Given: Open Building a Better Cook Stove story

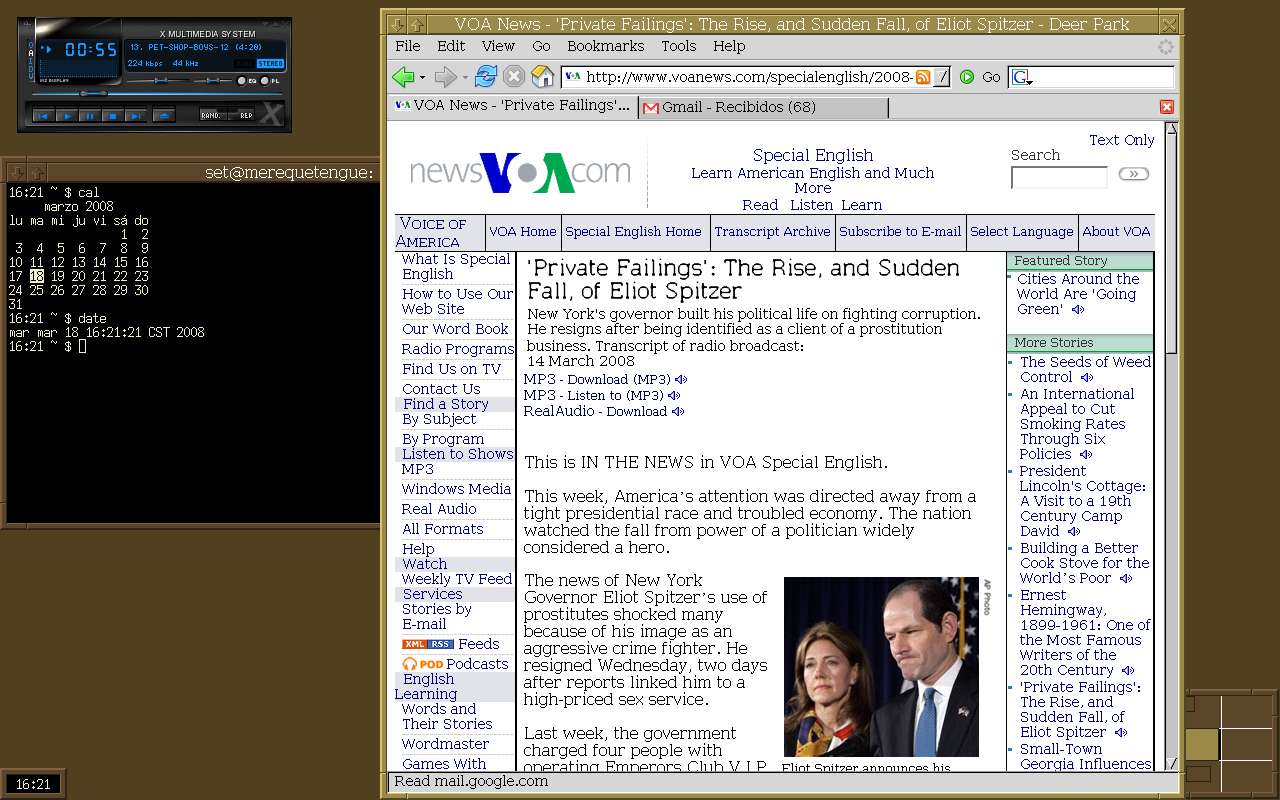Looking at the screenshot, I should (x=1084, y=563).
